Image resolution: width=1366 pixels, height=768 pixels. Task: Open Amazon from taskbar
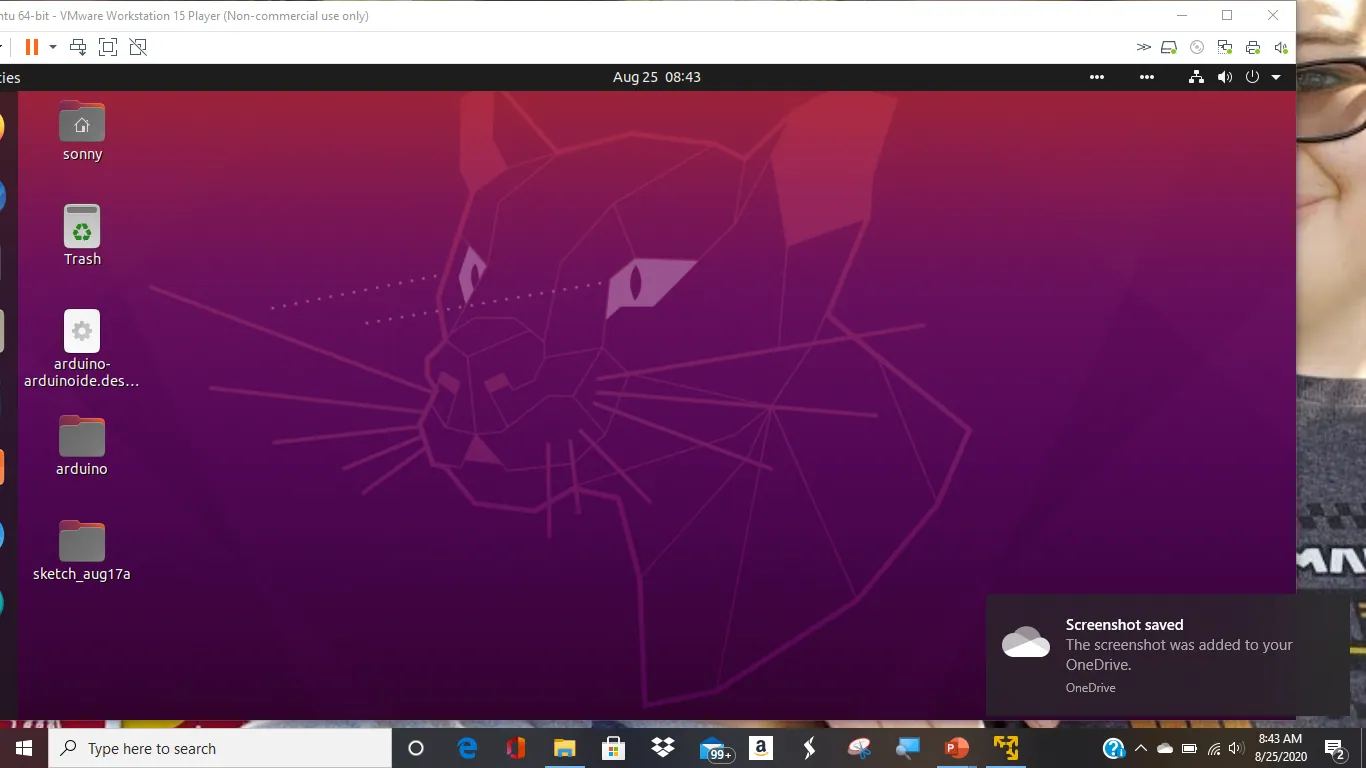761,748
